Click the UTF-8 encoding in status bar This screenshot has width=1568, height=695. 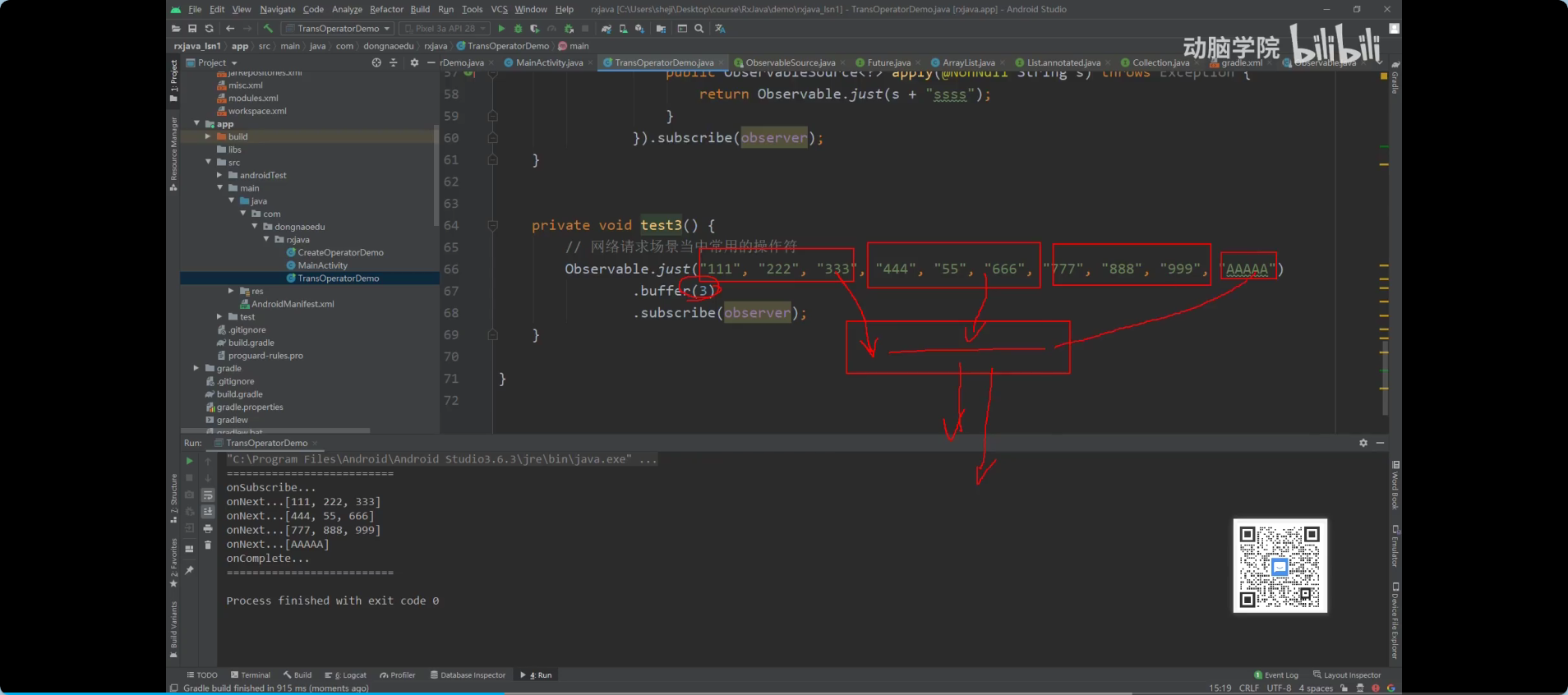(1279, 688)
